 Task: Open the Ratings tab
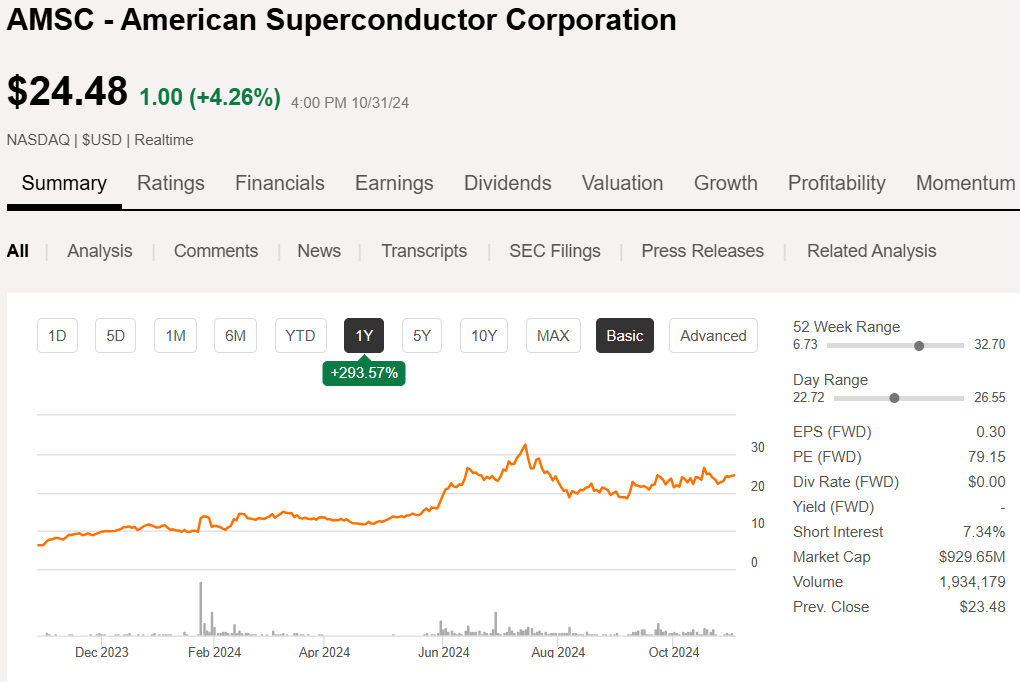(x=170, y=183)
